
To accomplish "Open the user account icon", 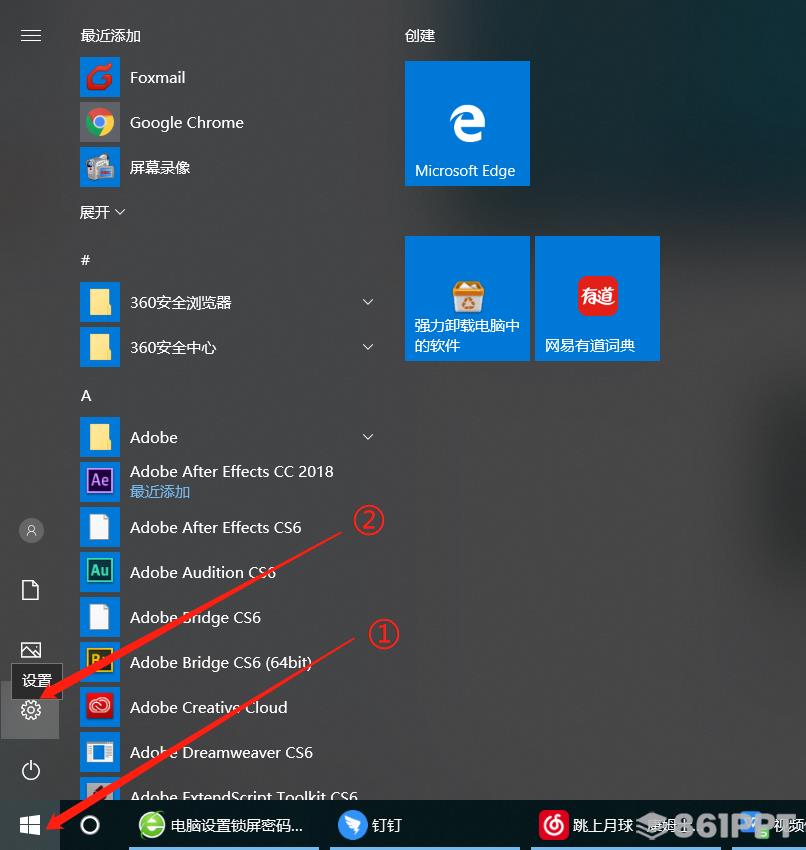I will [x=31, y=530].
